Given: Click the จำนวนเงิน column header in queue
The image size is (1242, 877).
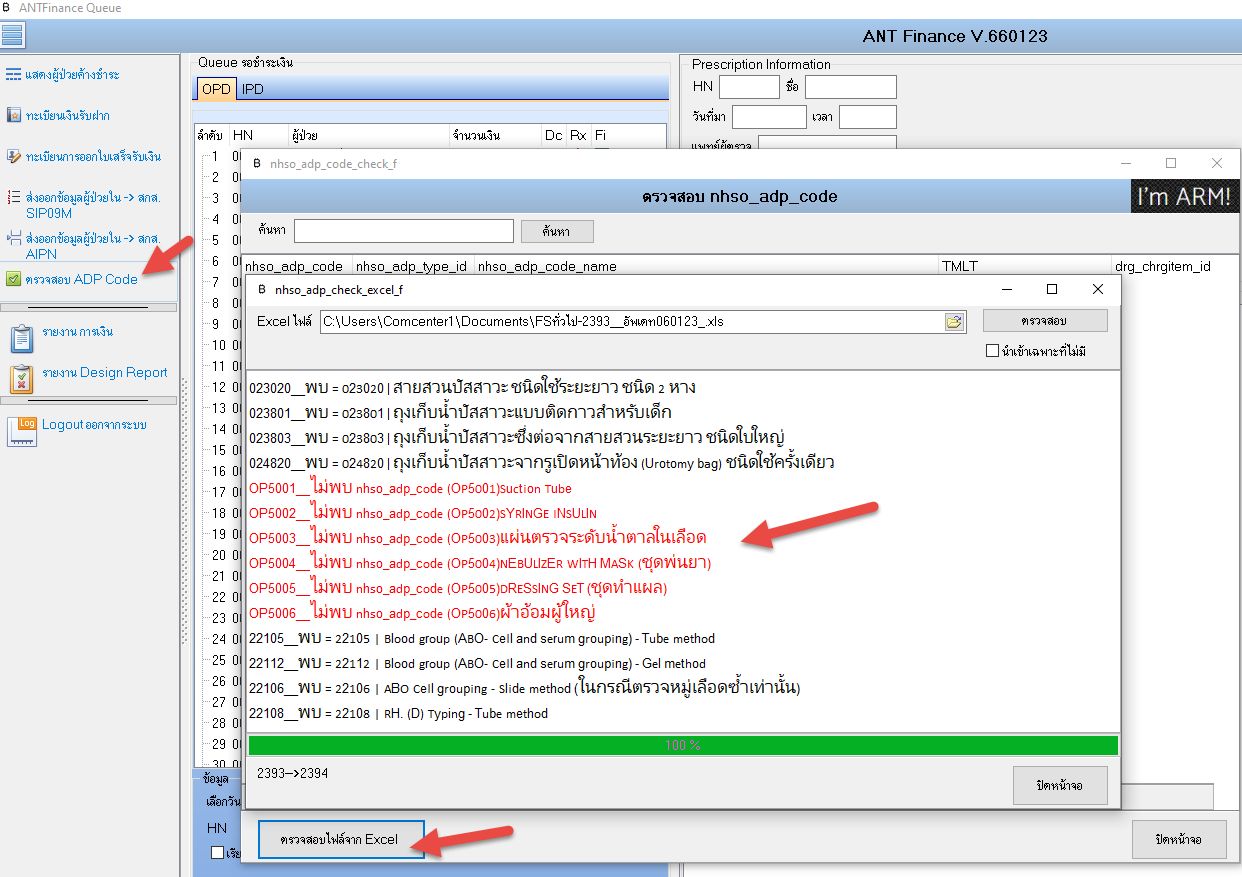Looking at the screenshot, I should pyautogui.click(x=494, y=134).
